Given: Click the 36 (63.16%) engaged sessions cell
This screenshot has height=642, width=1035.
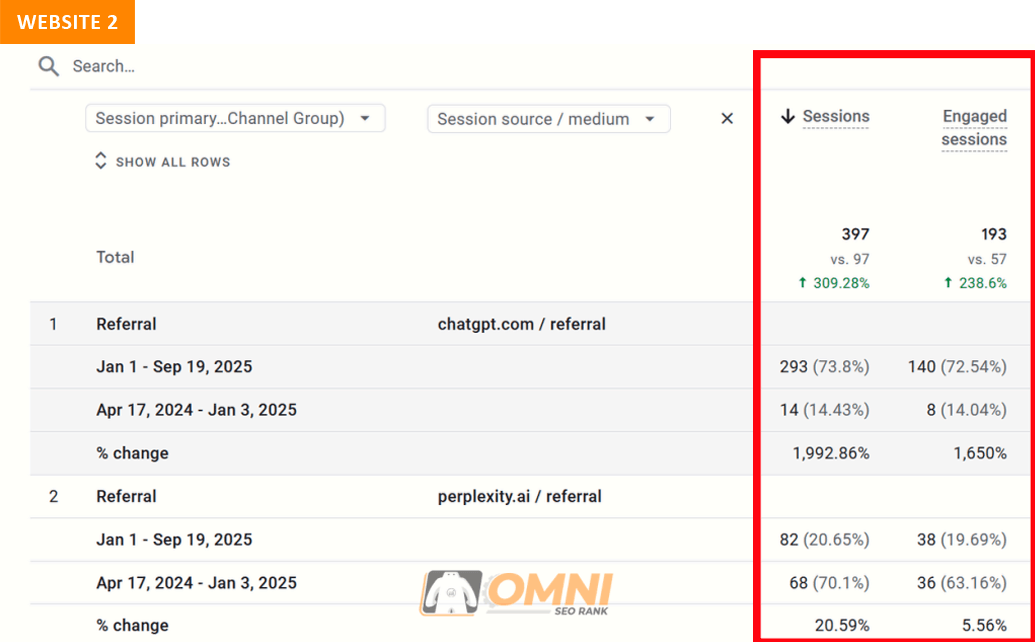Looking at the screenshot, I should (962, 583).
